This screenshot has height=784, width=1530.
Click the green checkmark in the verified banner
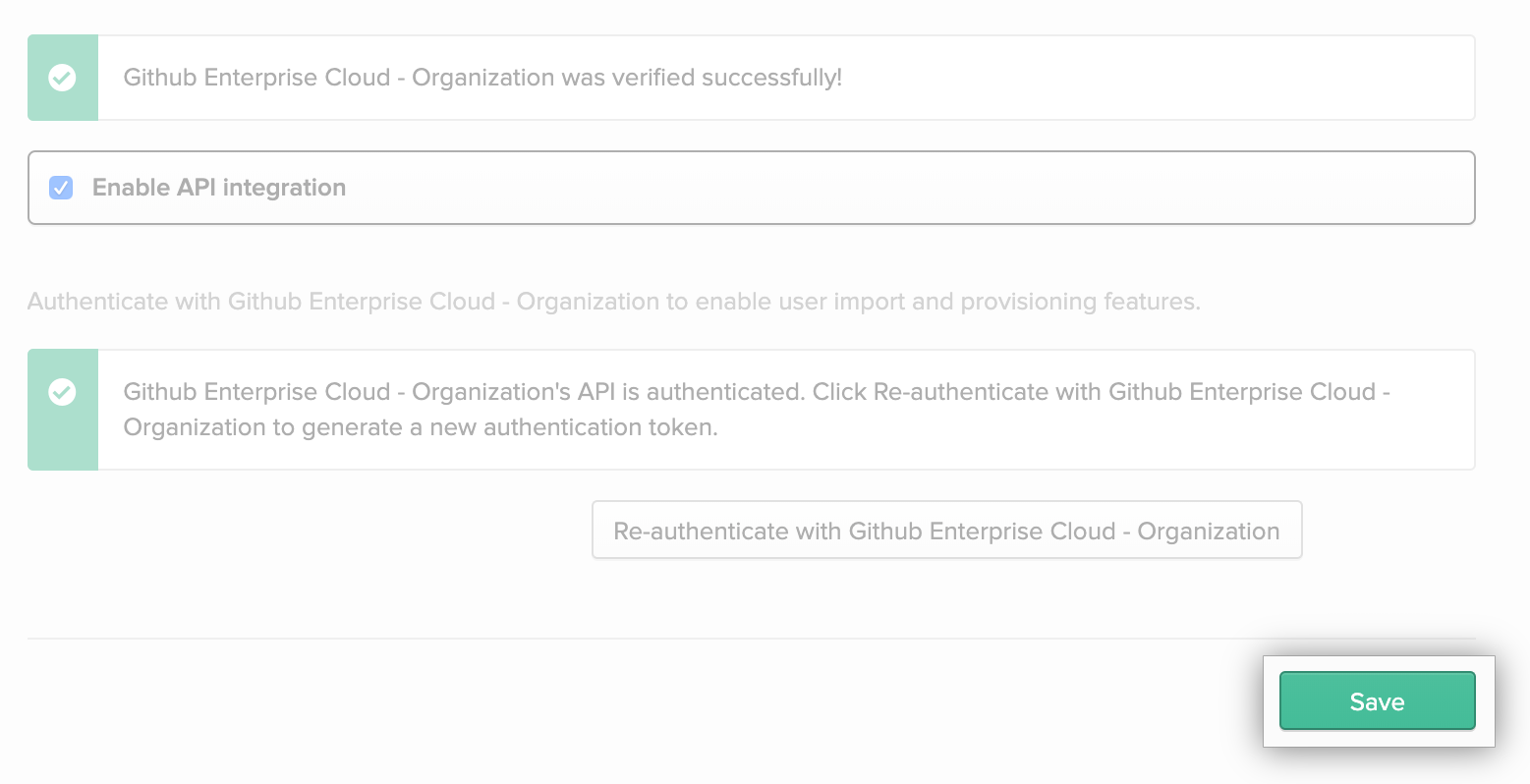pyautogui.click(x=62, y=78)
